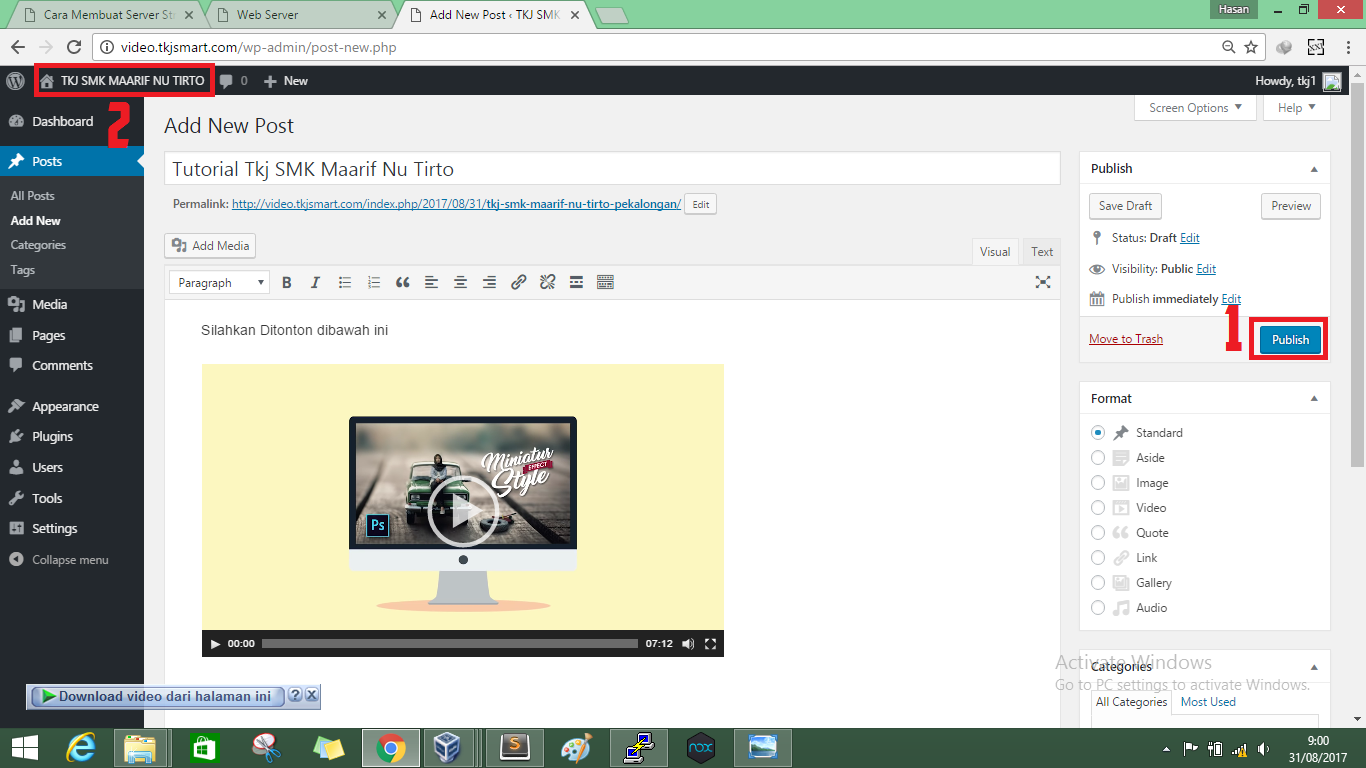This screenshot has height=768, width=1366.
Task: Switch to the Text editor tab
Action: (1041, 251)
